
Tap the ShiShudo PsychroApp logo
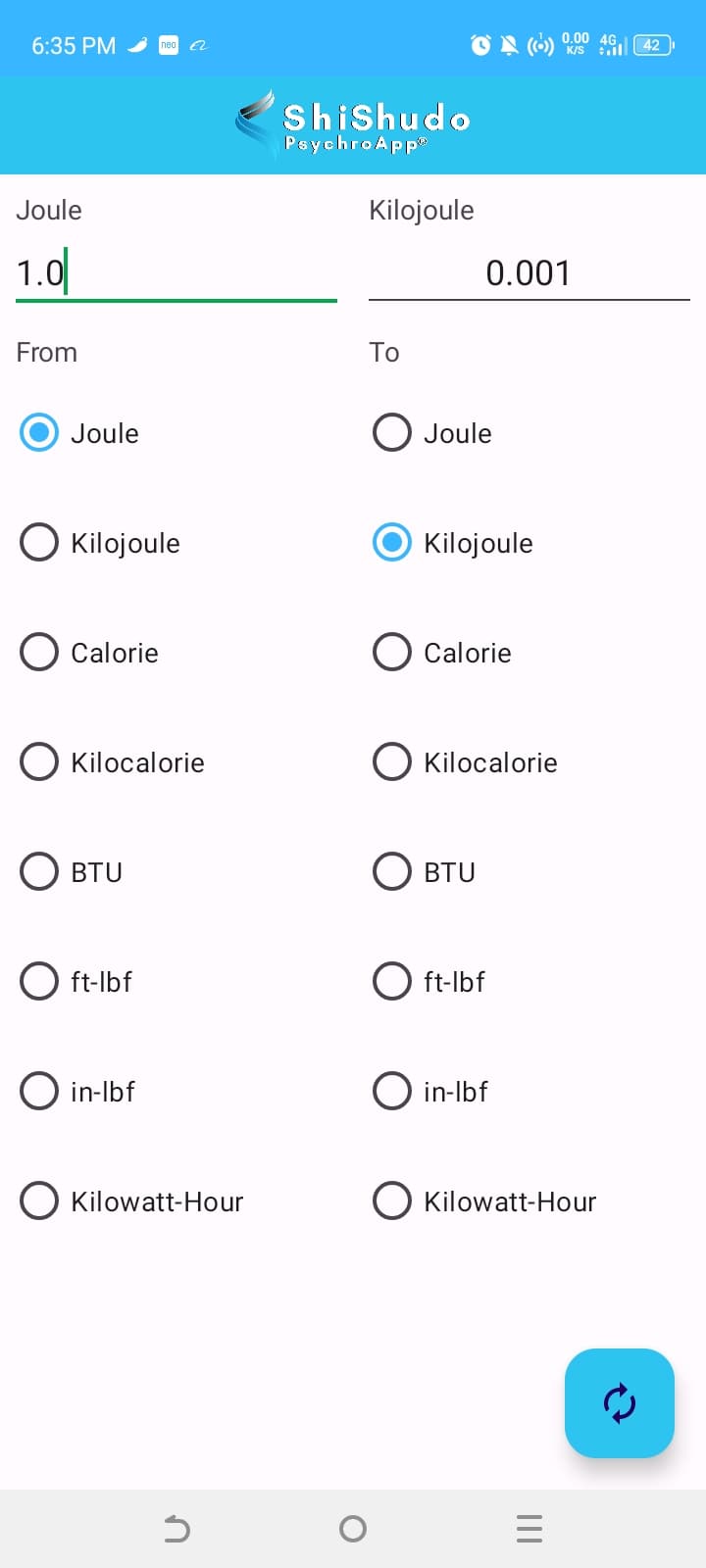pyautogui.click(x=353, y=124)
